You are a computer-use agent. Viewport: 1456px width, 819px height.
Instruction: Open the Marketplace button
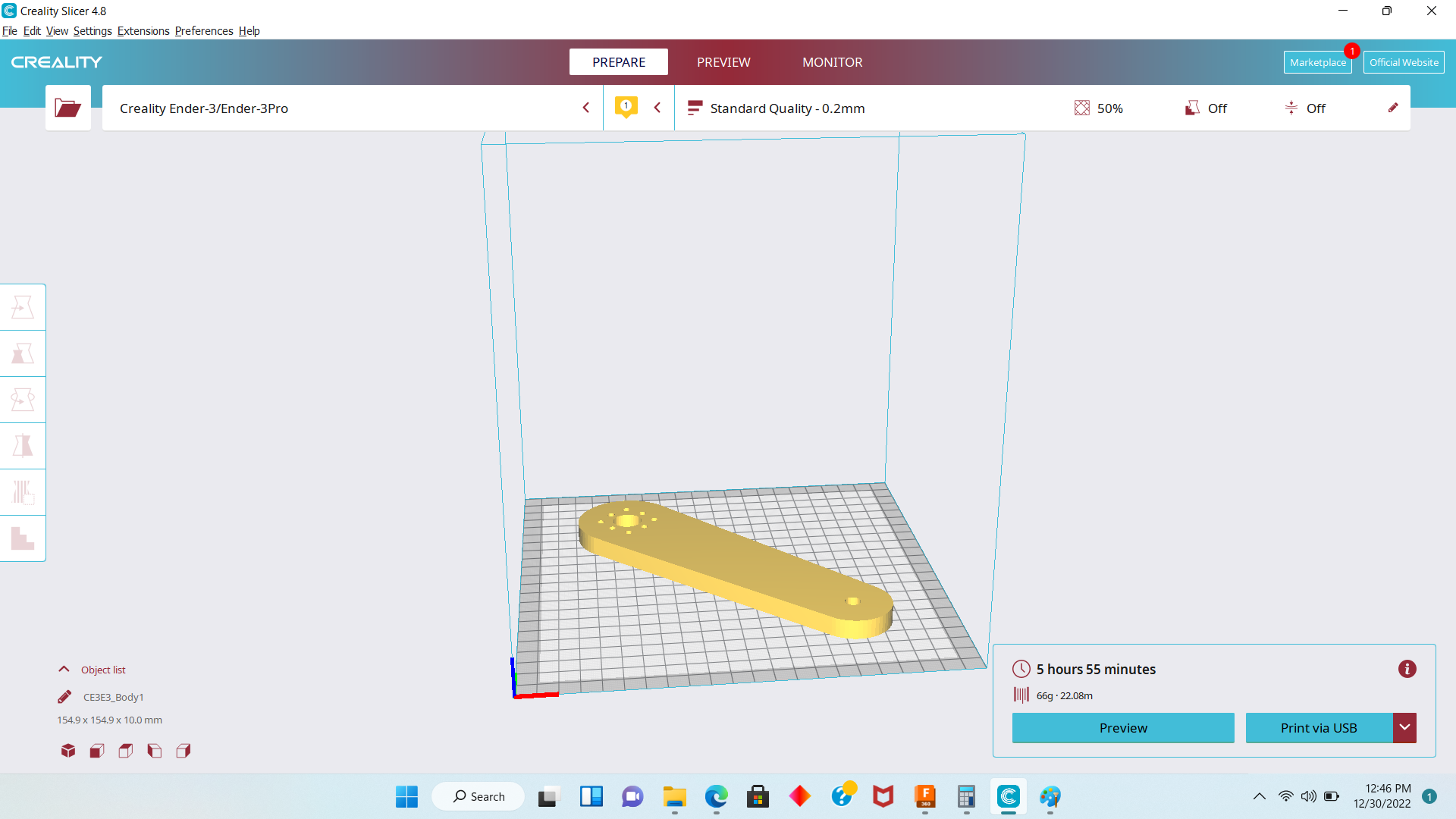(1317, 62)
